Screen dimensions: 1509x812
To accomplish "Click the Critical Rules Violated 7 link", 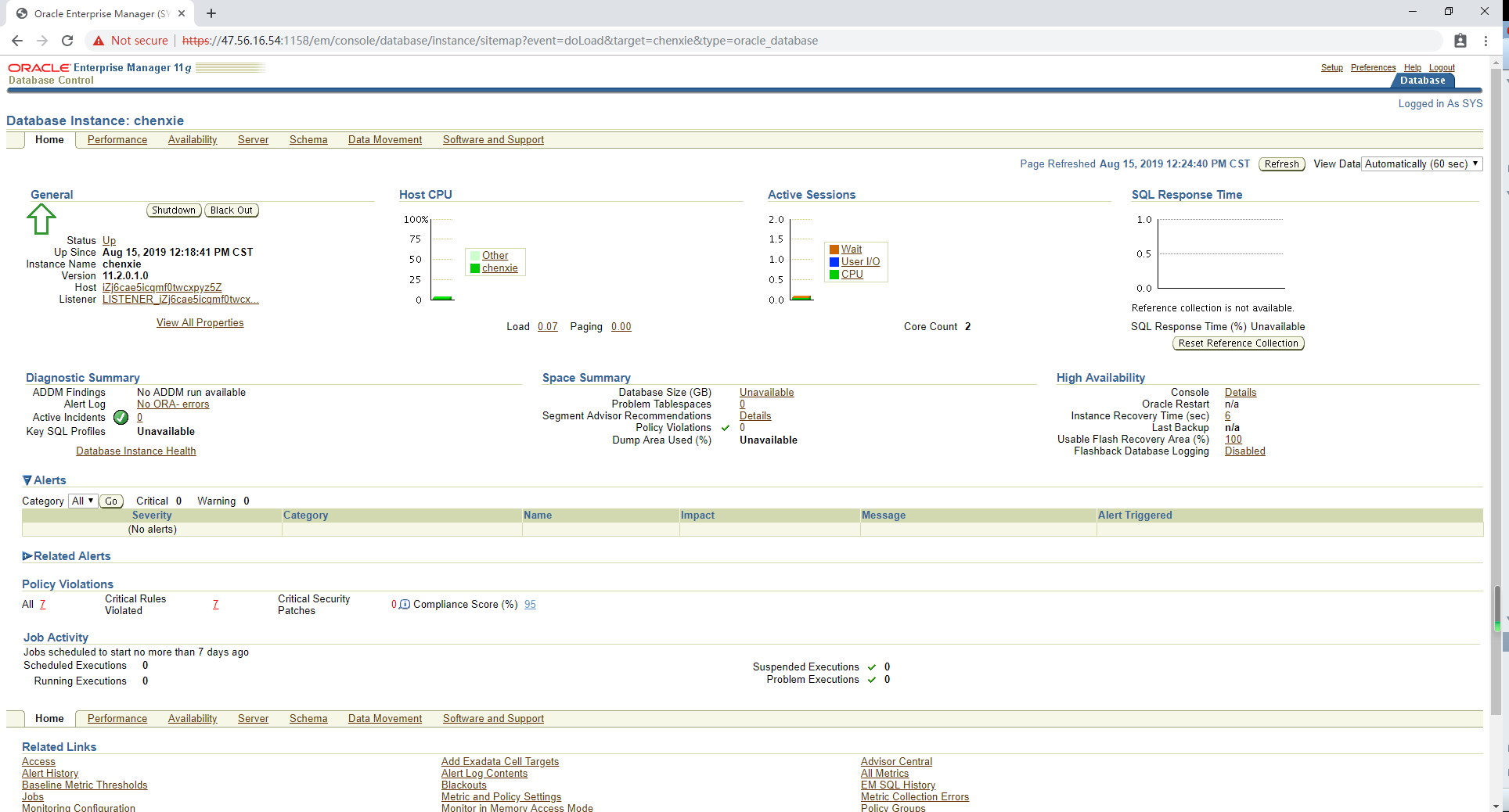I will (x=215, y=605).
